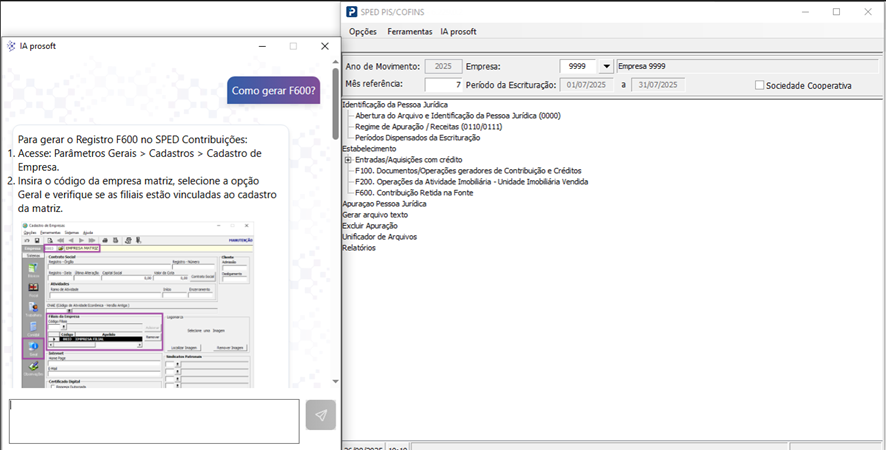
Task: Select F100. Documentos/Operações geradores item
Action: 468,171
